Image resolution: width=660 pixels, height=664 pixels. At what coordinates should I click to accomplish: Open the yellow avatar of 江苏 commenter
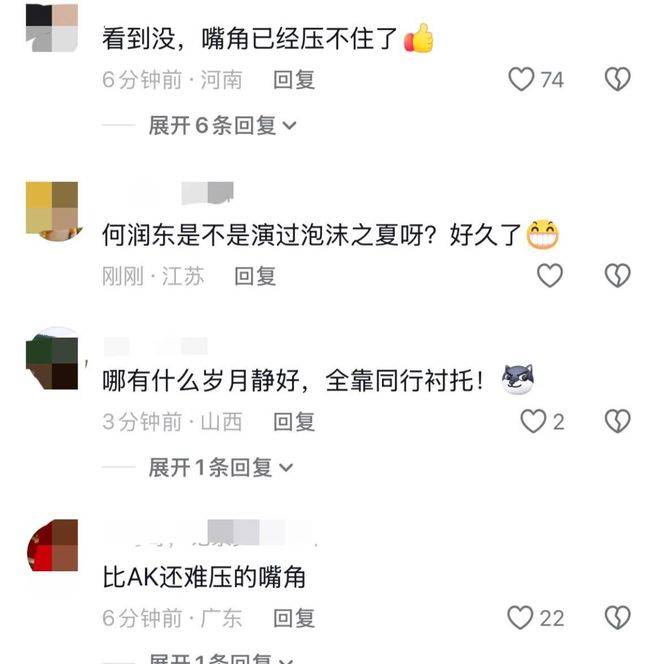[52, 211]
